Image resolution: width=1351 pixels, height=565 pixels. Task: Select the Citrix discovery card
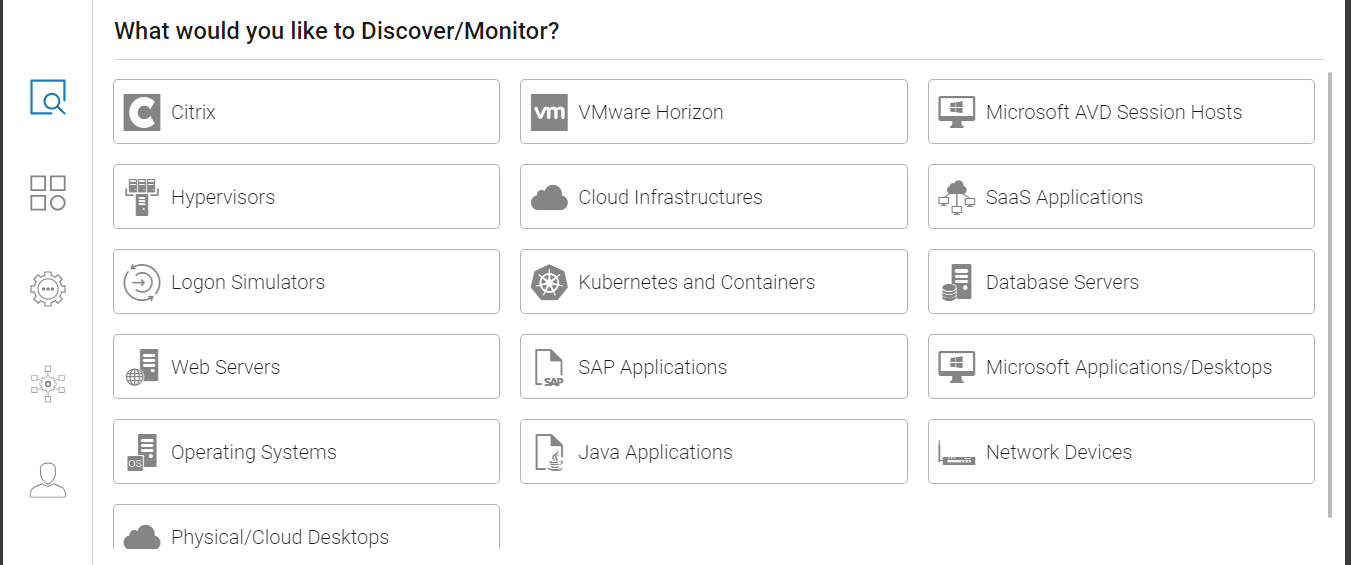click(x=306, y=112)
